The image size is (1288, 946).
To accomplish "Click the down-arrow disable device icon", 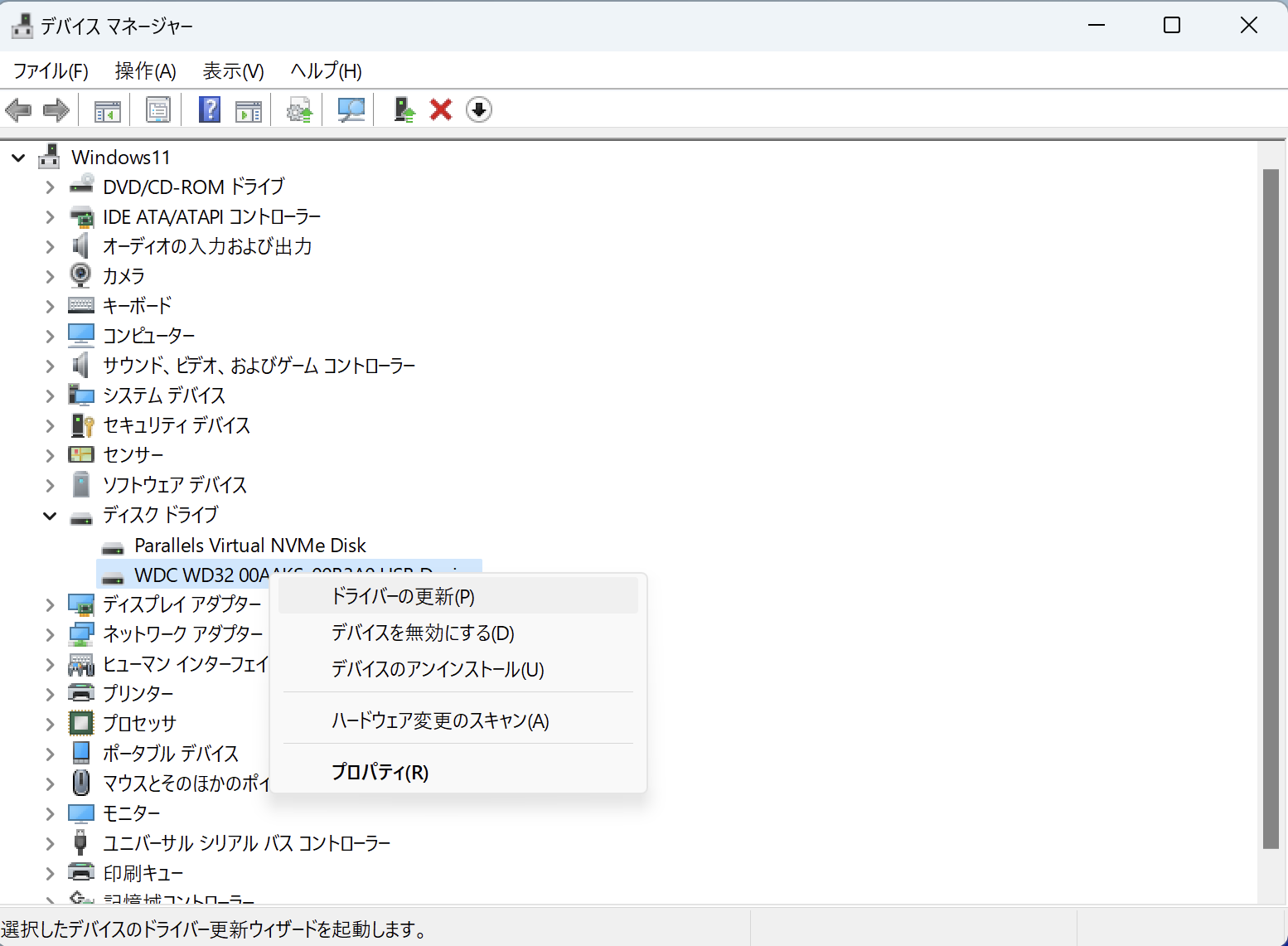I will (479, 109).
